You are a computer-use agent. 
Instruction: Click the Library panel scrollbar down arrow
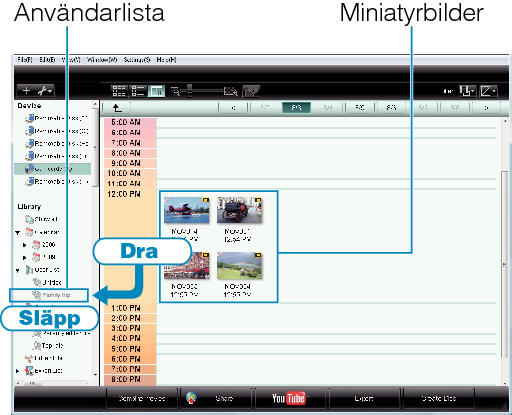pos(95,375)
